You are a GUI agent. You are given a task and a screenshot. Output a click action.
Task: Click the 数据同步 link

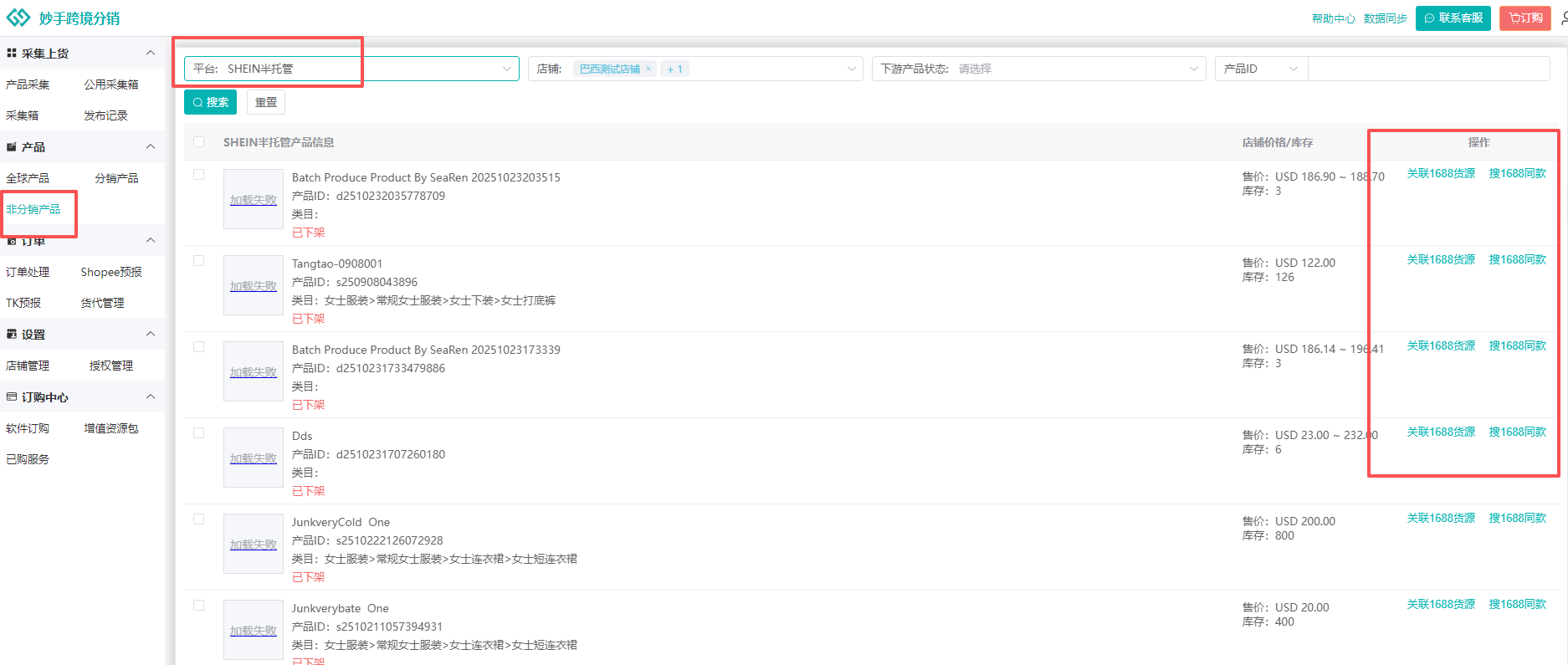click(1386, 18)
